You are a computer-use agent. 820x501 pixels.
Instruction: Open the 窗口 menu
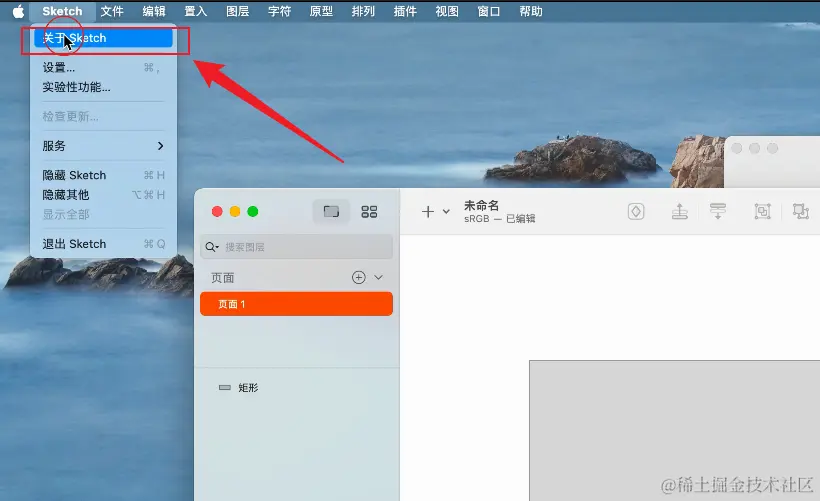[x=488, y=11]
